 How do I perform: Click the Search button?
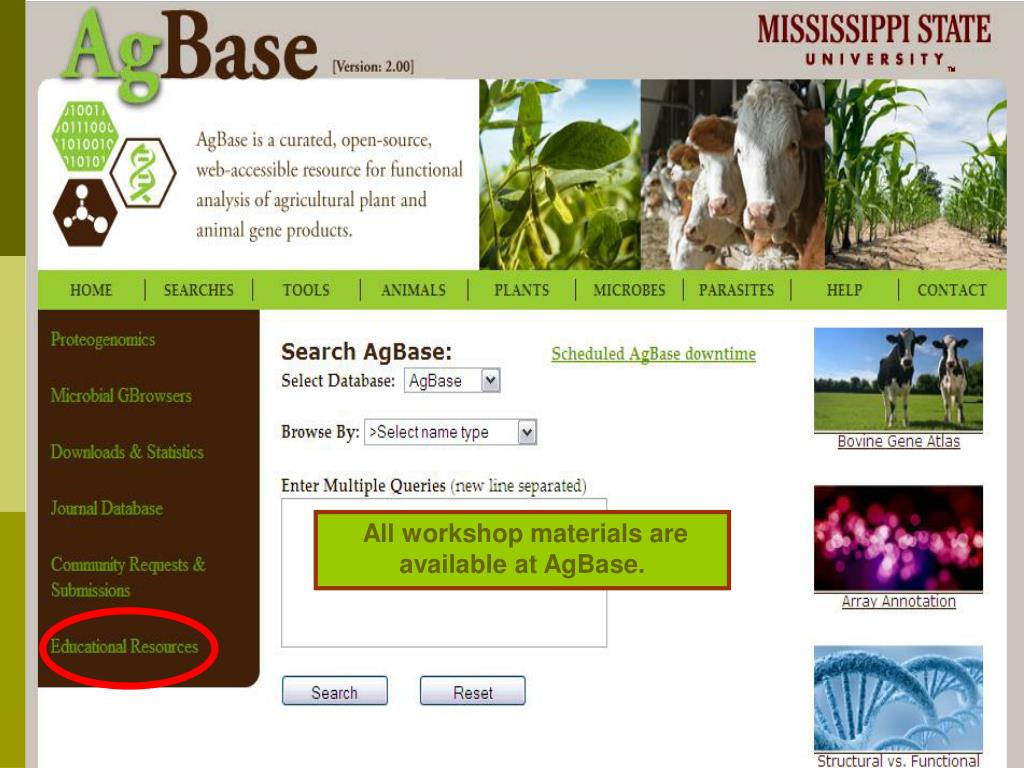[x=334, y=692]
